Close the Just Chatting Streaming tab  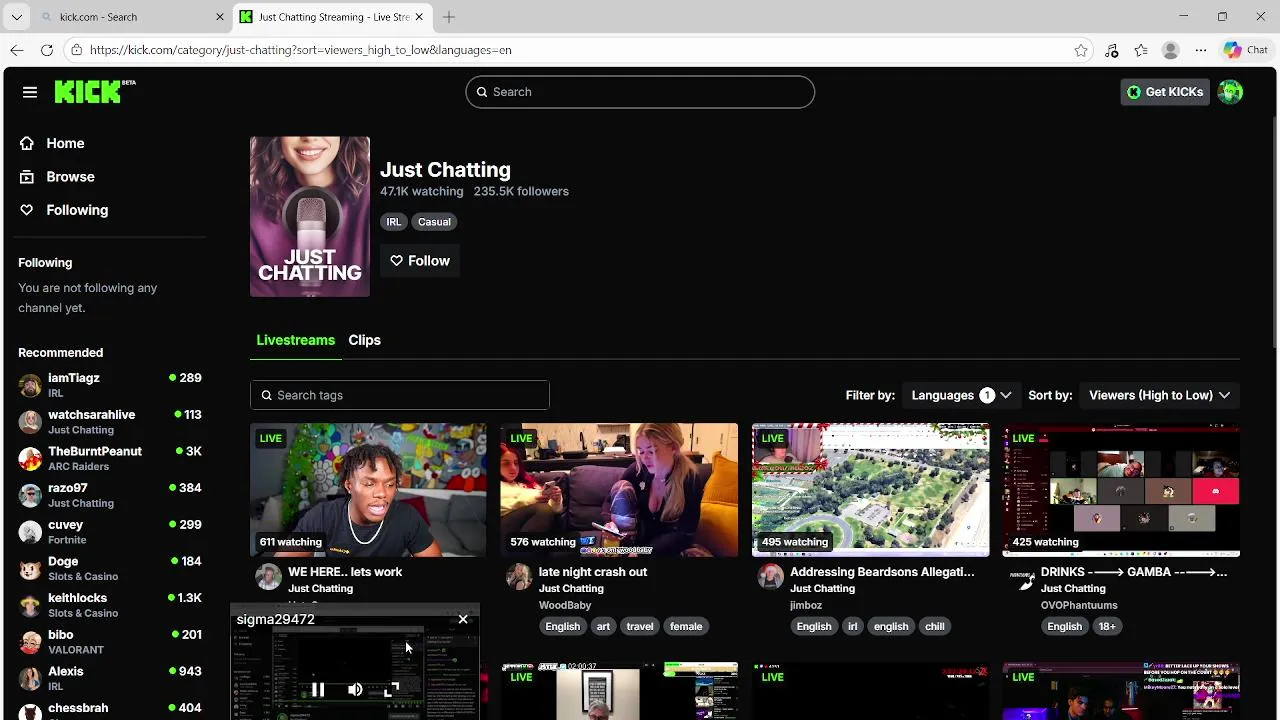pyautogui.click(x=419, y=17)
